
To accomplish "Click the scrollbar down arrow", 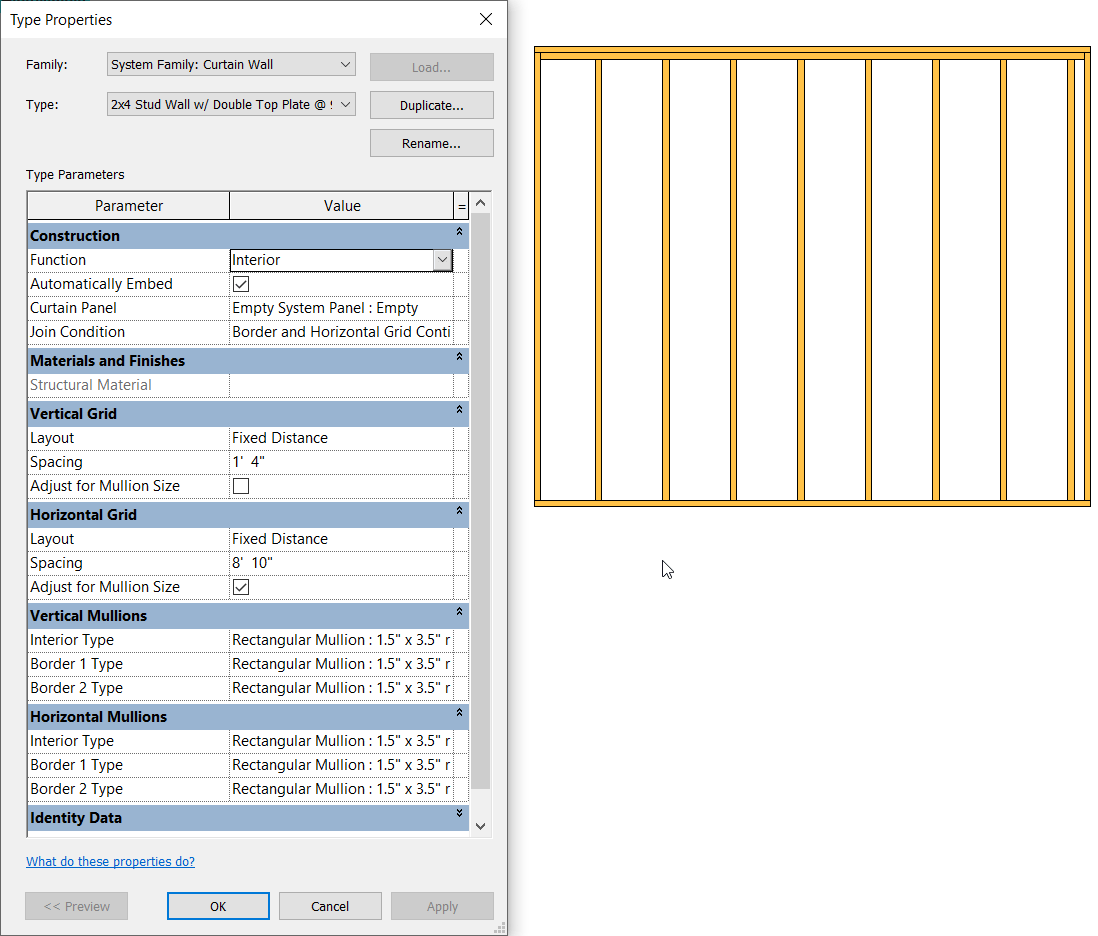I will (481, 825).
